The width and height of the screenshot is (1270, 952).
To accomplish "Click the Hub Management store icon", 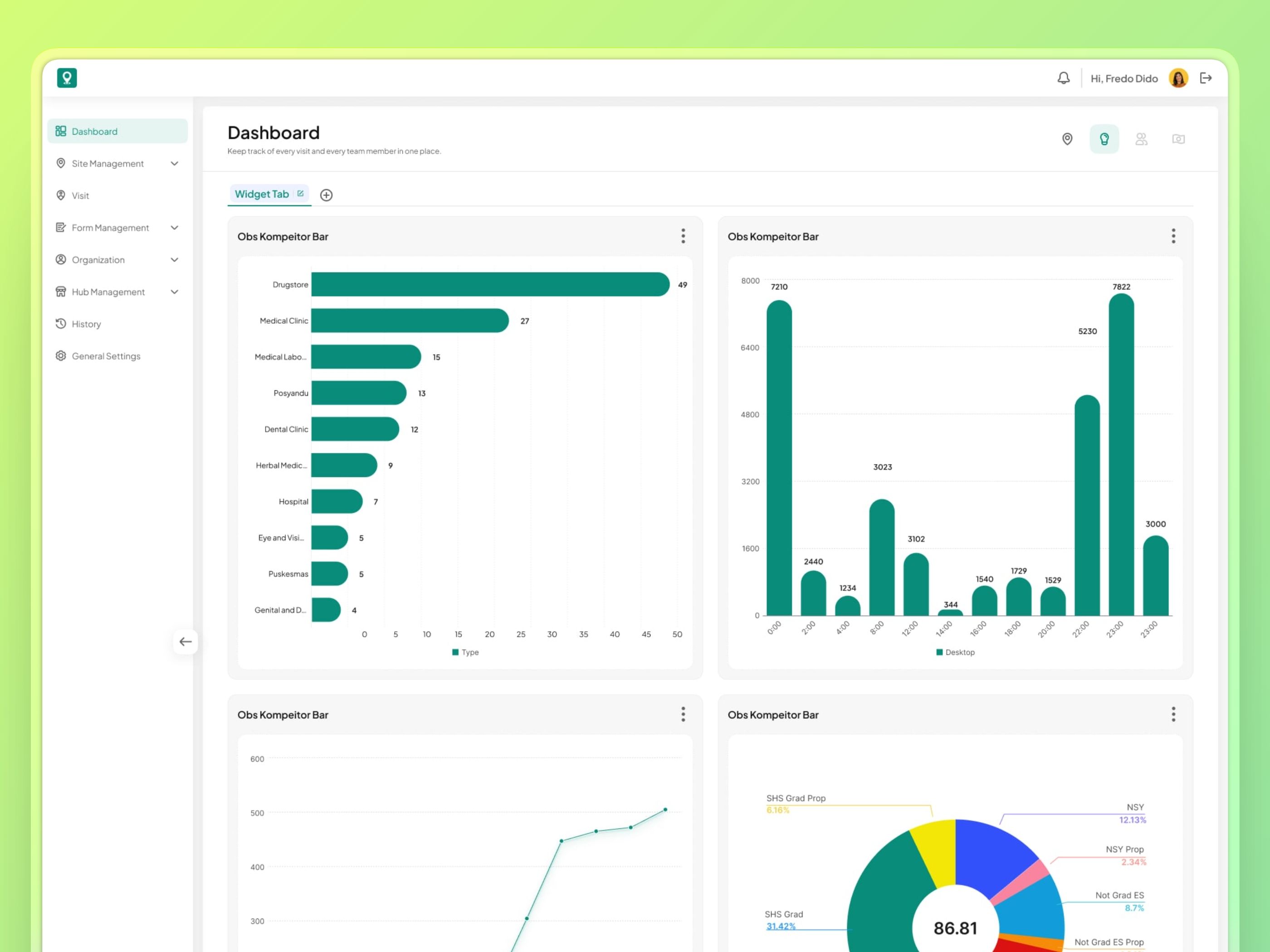I will [60, 291].
